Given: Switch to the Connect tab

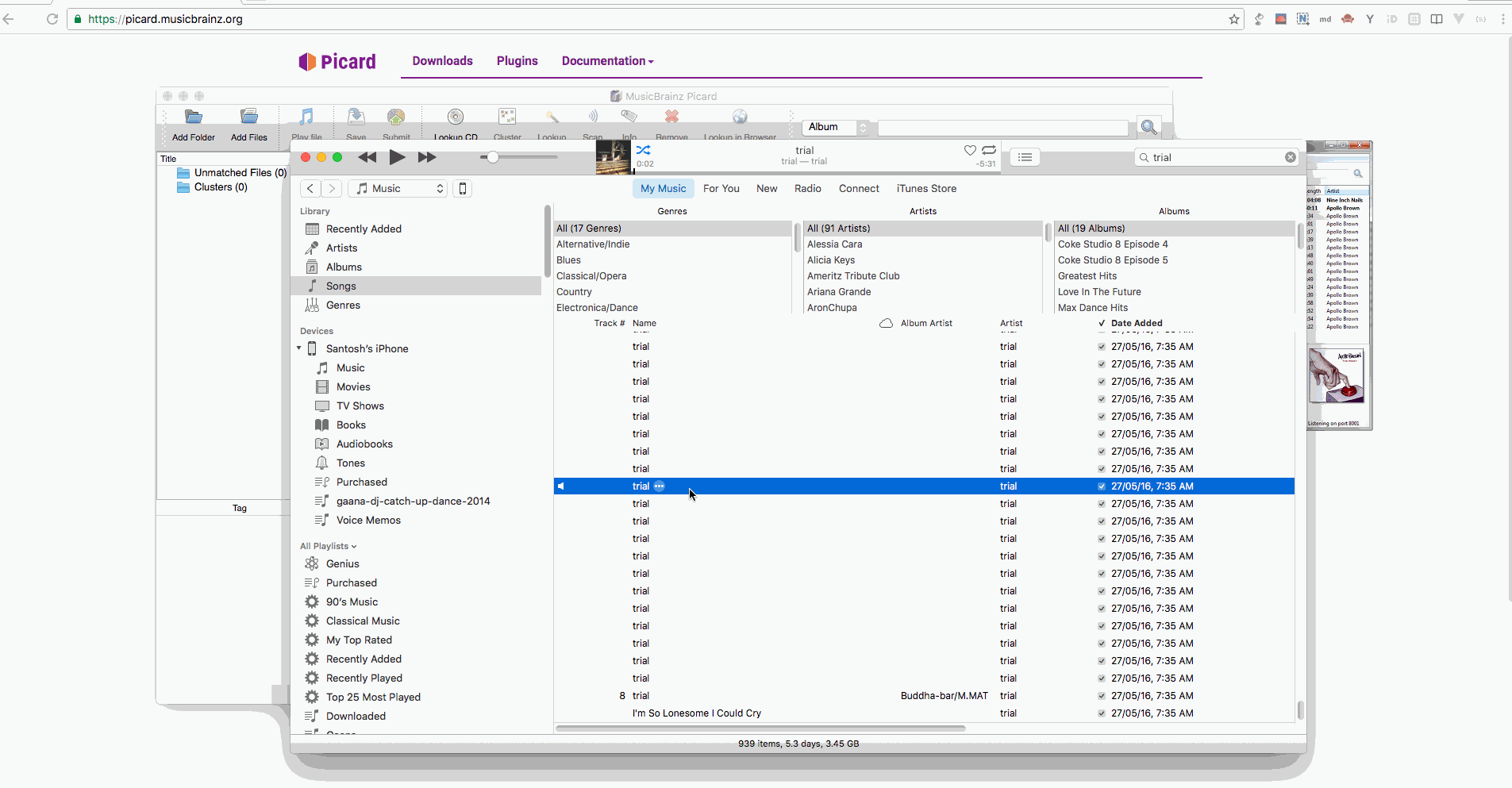Looking at the screenshot, I should coord(859,188).
